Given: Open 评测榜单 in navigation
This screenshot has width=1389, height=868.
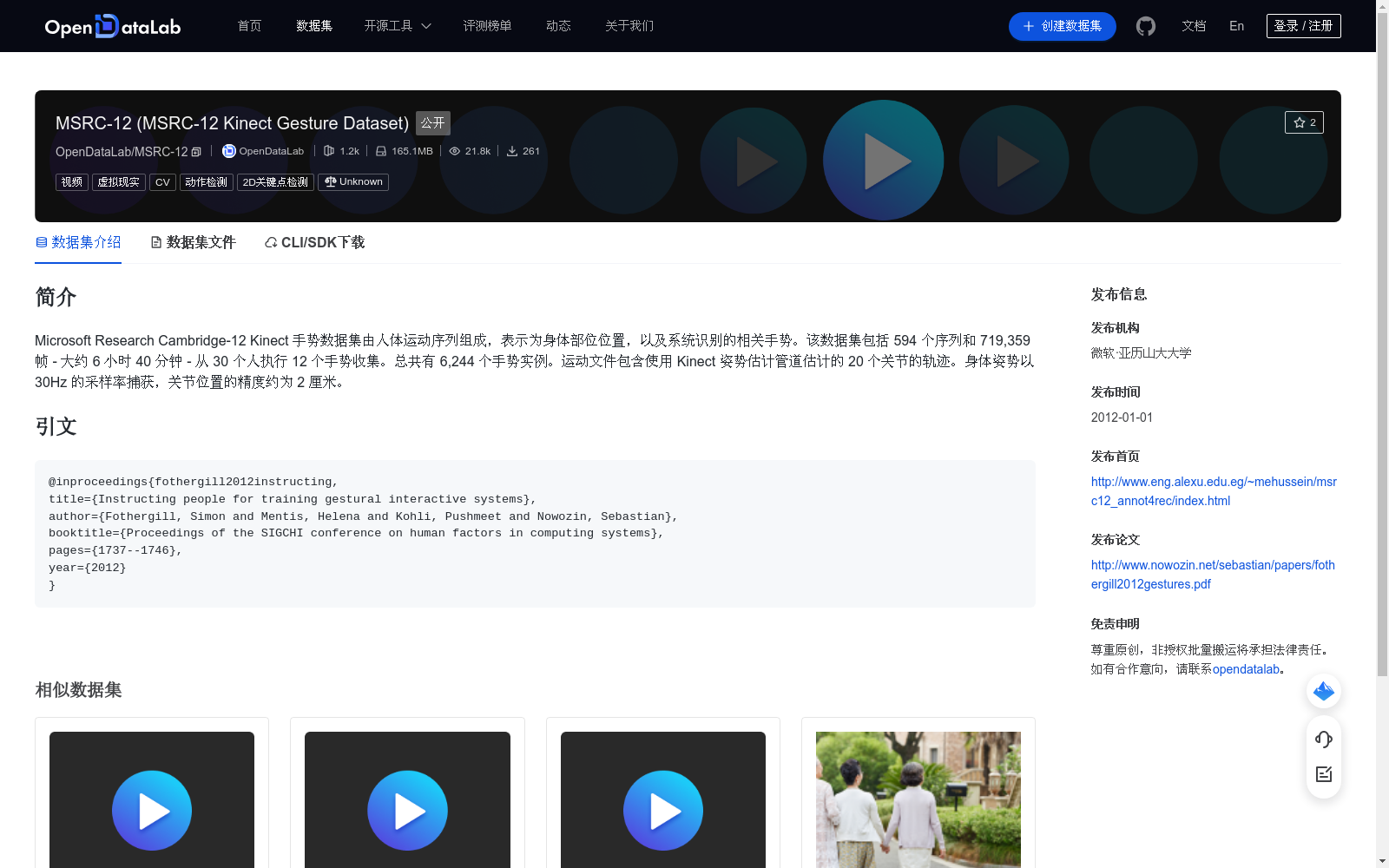Looking at the screenshot, I should tap(487, 26).
